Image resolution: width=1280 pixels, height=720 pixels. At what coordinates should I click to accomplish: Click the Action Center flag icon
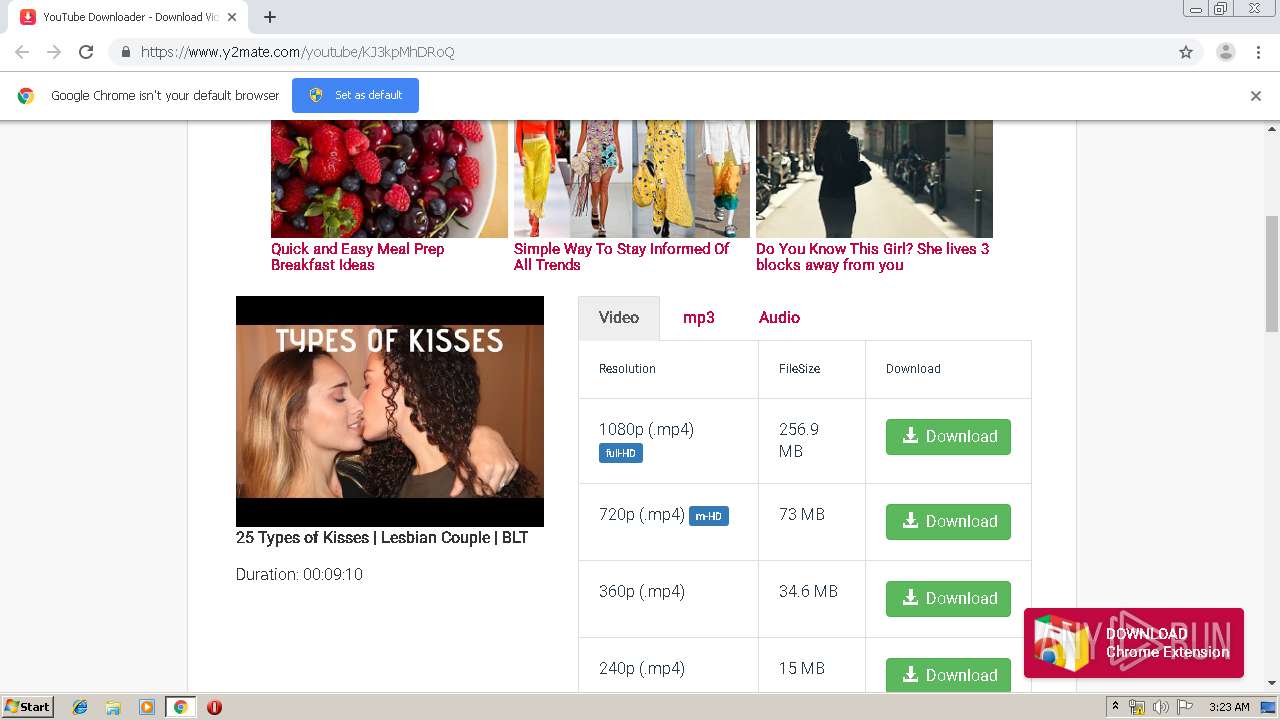1185,707
